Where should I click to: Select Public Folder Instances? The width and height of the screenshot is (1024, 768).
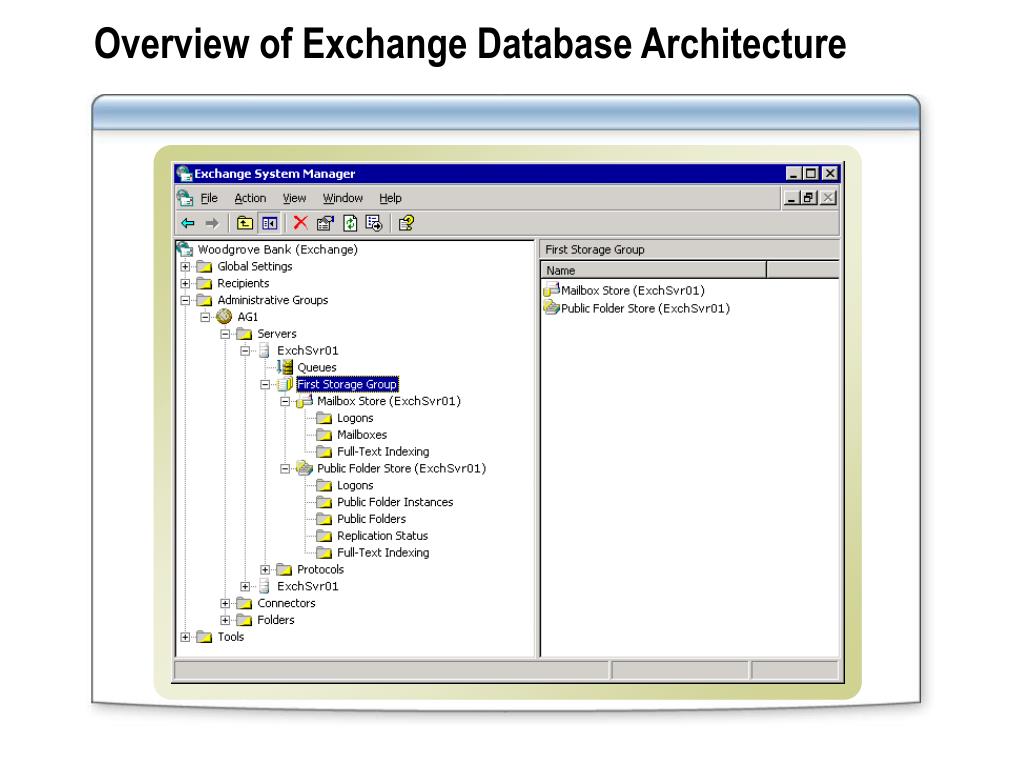(395, 502)
